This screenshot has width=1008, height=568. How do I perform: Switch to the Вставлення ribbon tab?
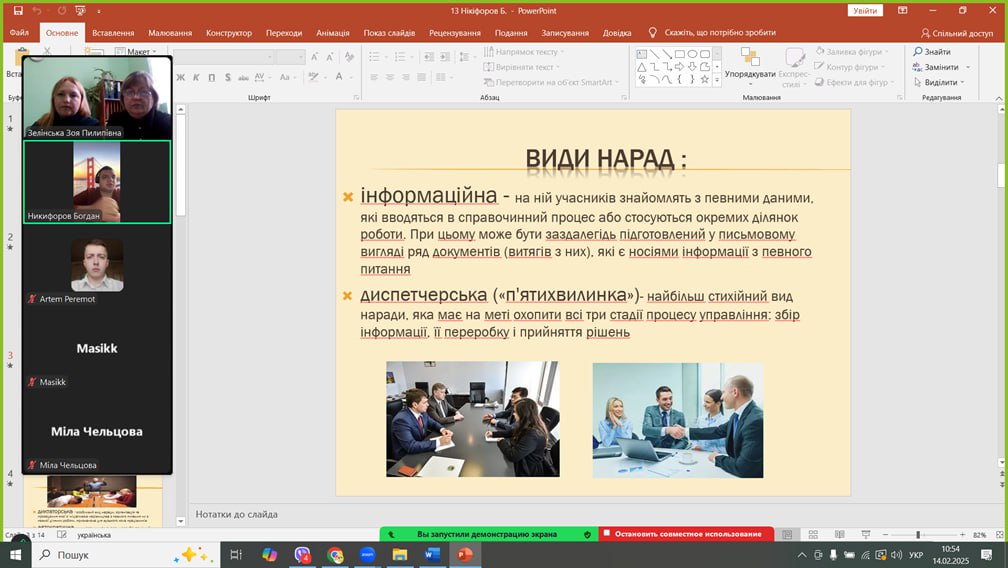(x=113, y=32)
